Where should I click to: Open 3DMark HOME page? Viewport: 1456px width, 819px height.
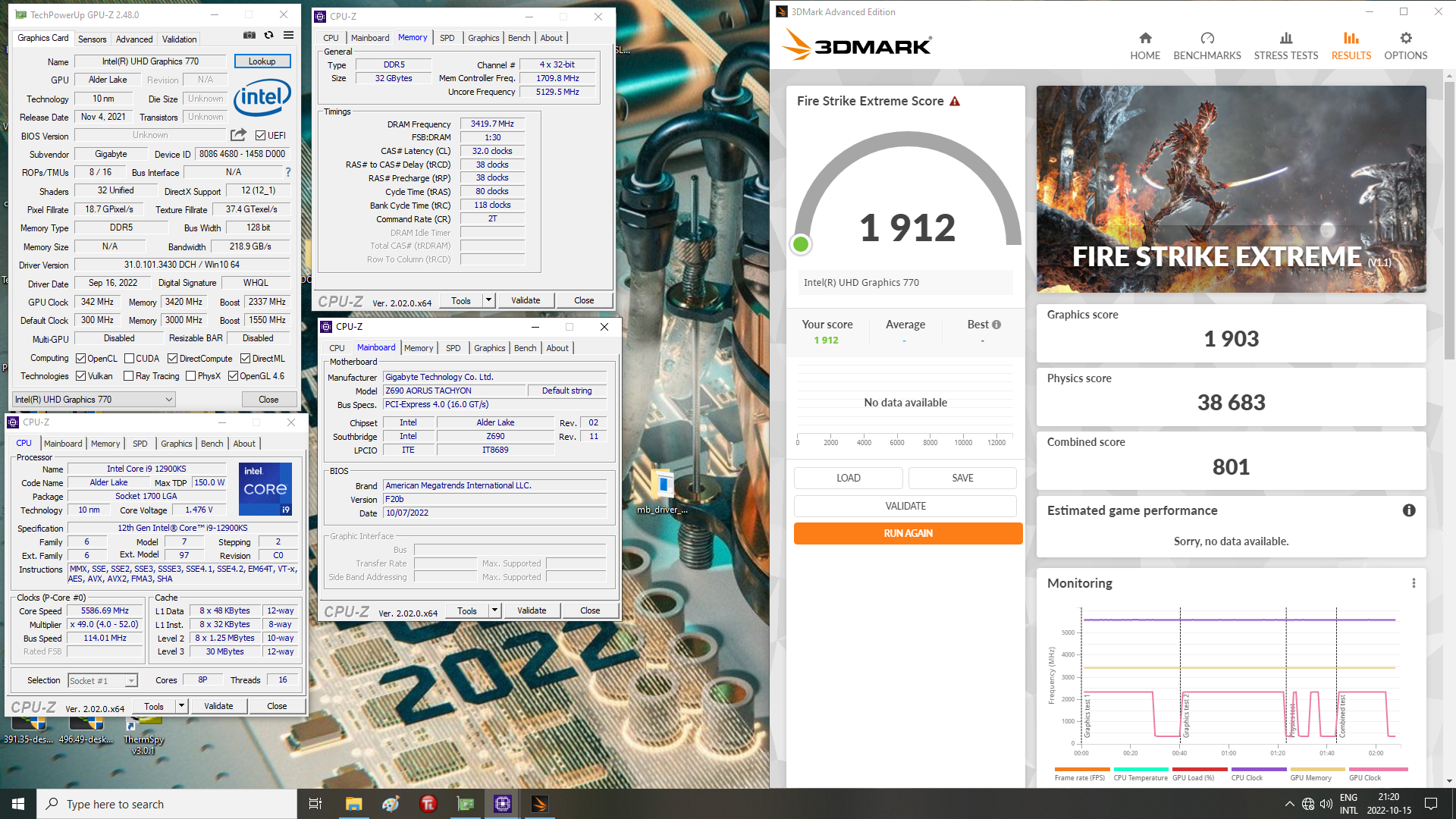pos(1145,45)
